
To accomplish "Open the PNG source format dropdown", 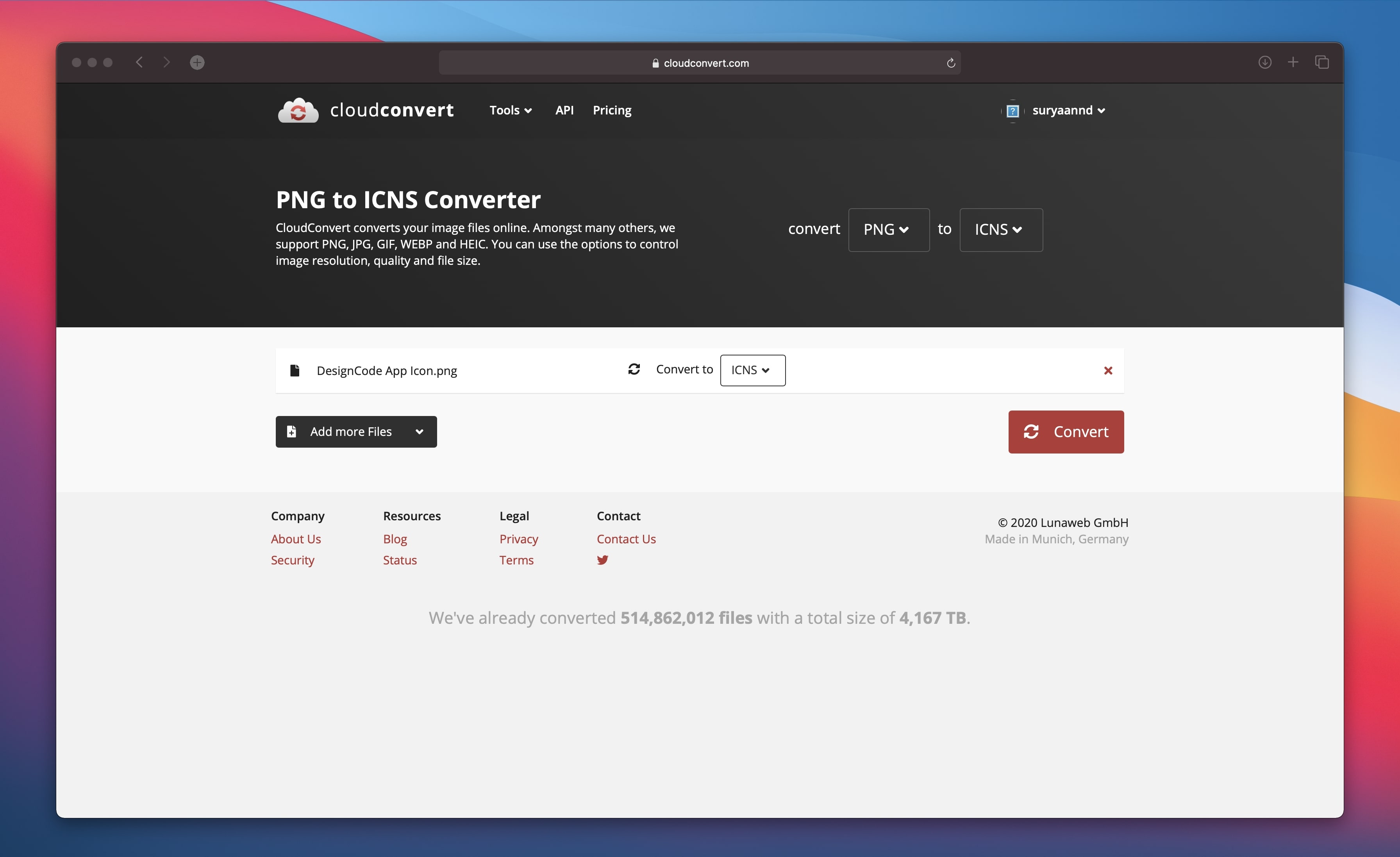I will point(888,230).
